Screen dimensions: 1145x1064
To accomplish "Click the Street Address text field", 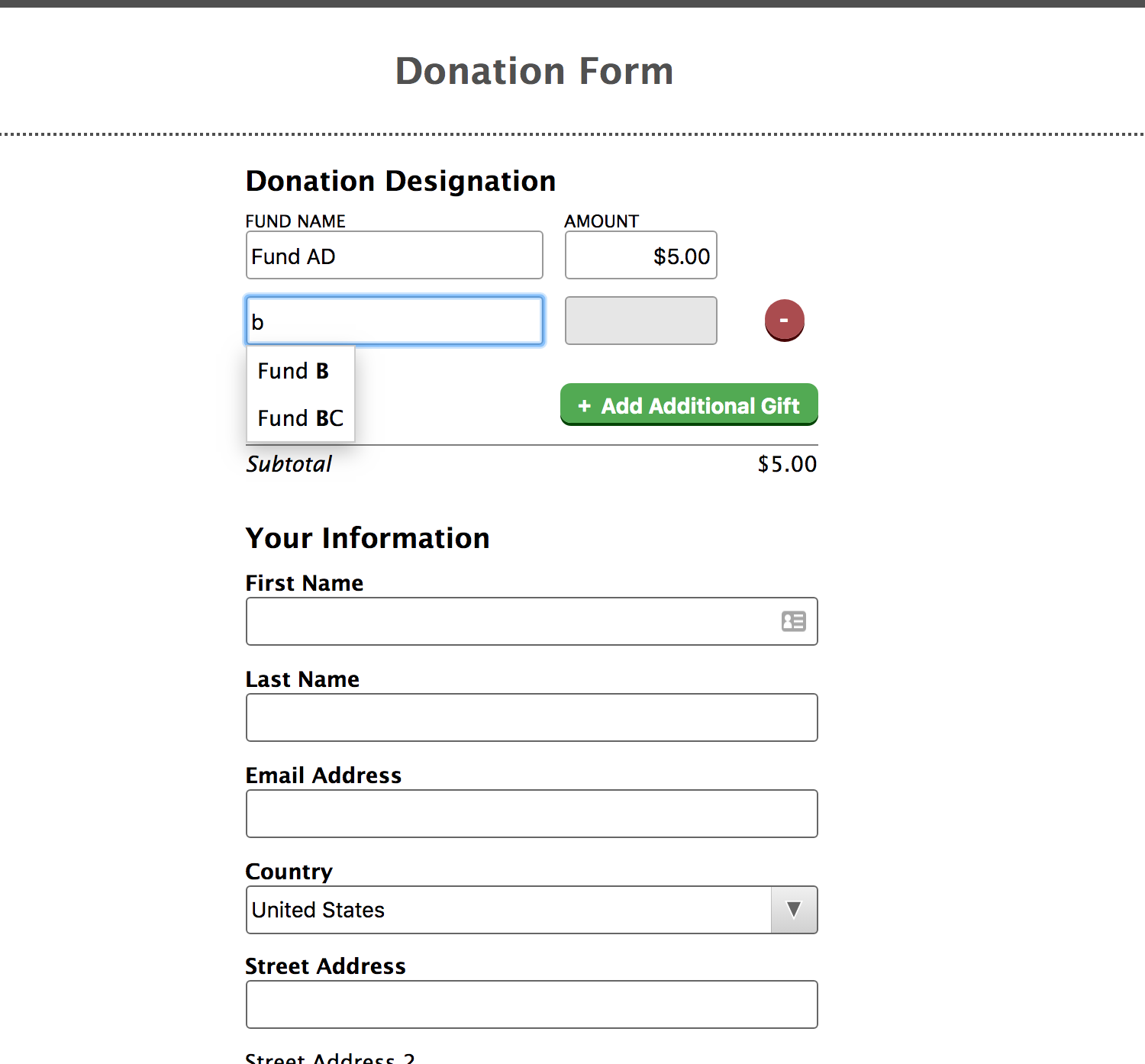I will pyautogui.click(x=532, y=1004).
